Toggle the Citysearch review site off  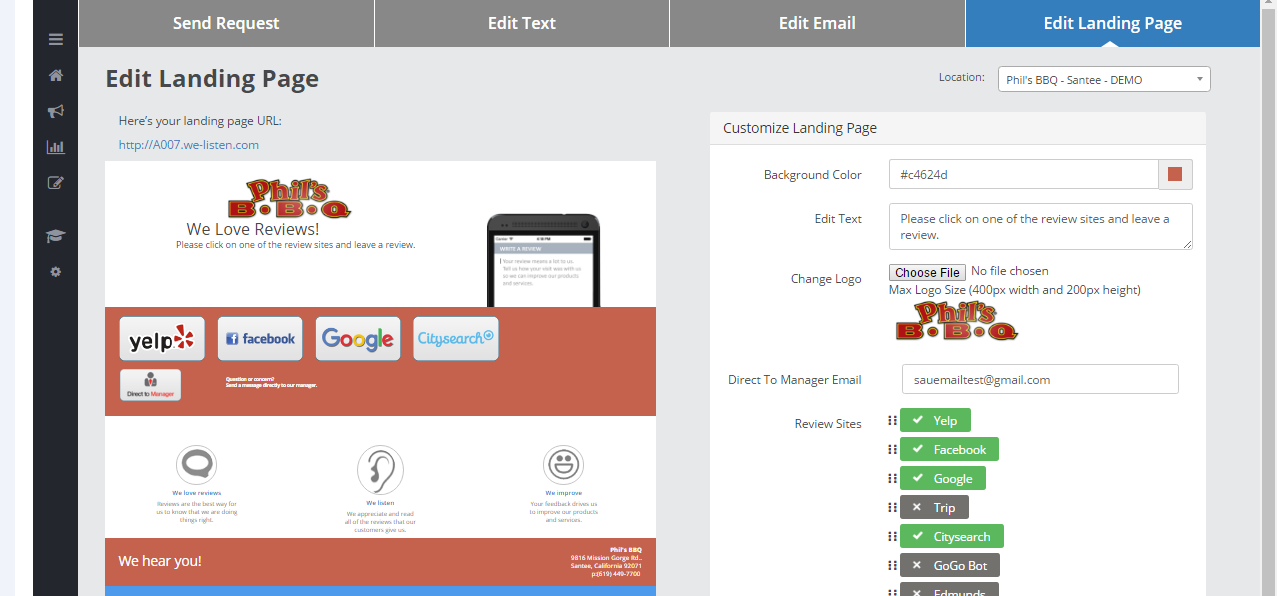click(x=952, y=537)
